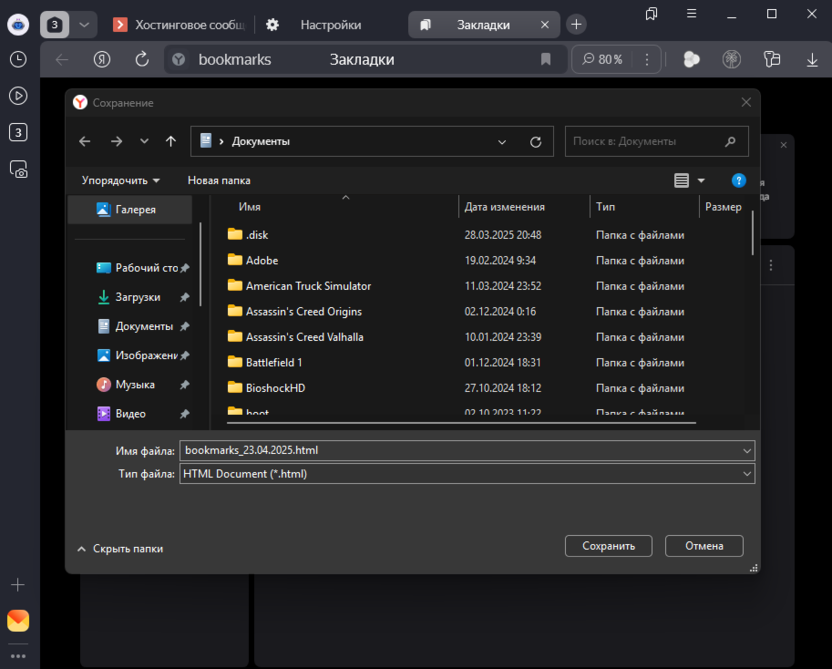Open the view mode dropdown arrow

[701, 181]
